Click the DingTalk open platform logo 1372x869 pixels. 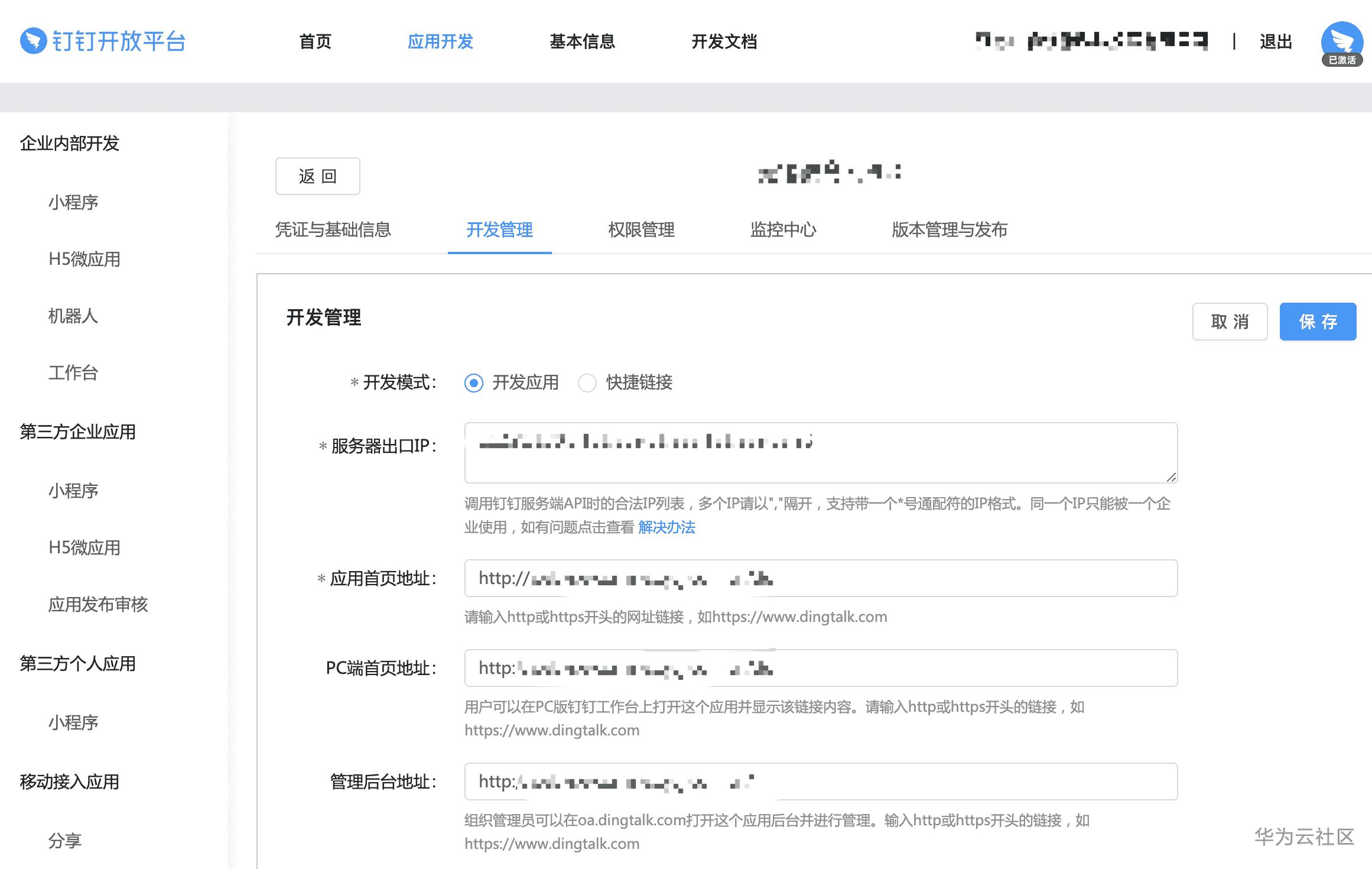103,41
